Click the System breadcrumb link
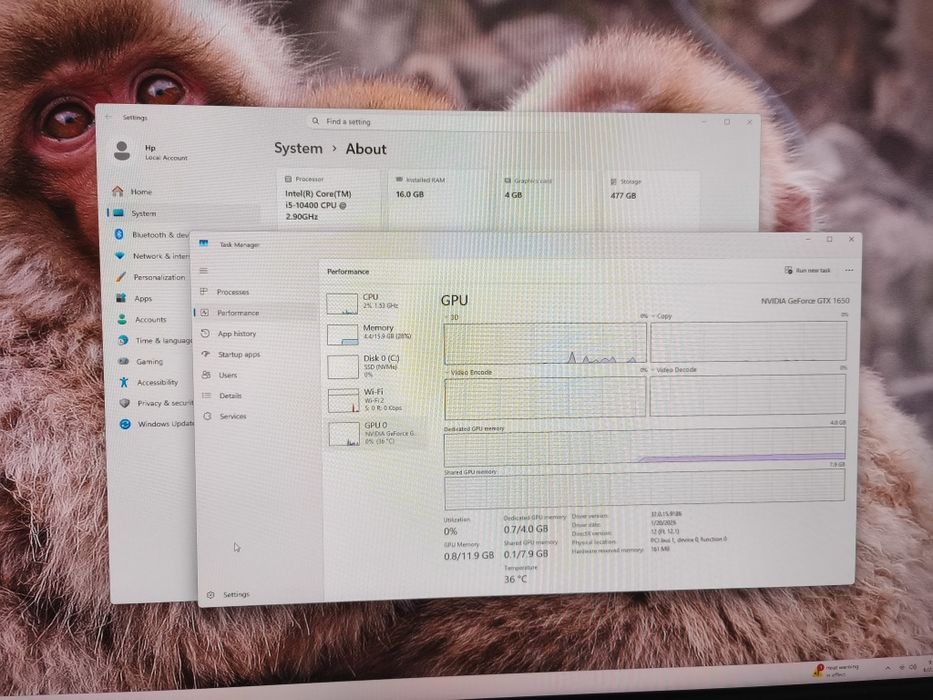 pos(298,148)
